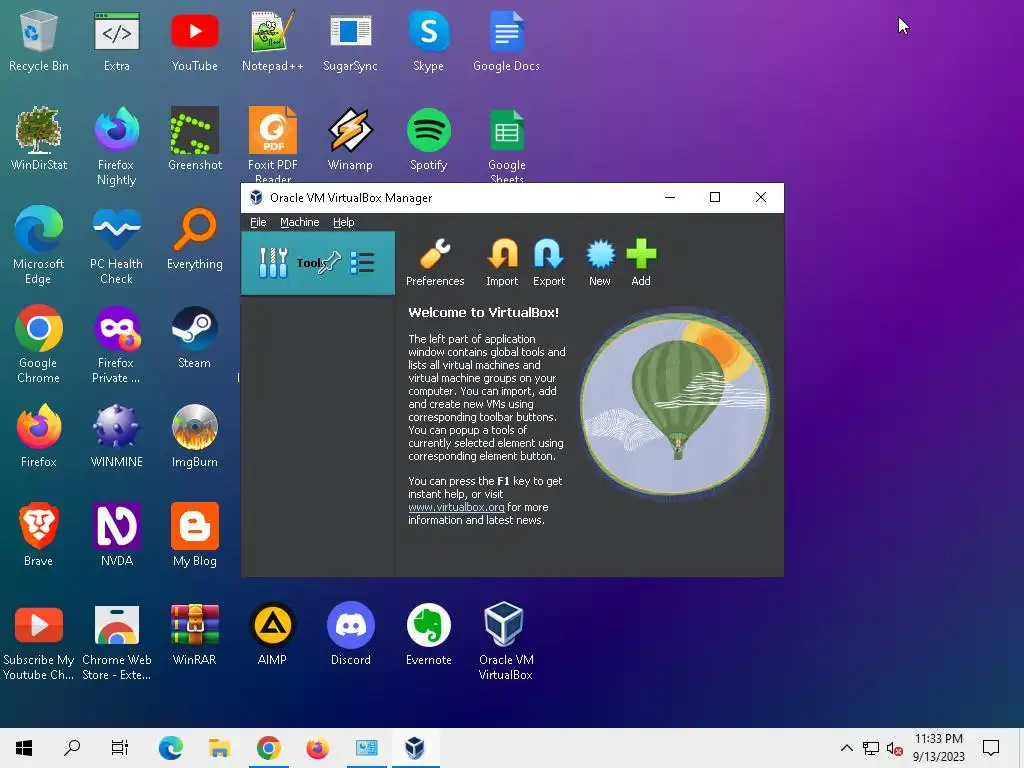Open File Explorer from the taskbar

(x=219, y=748)
